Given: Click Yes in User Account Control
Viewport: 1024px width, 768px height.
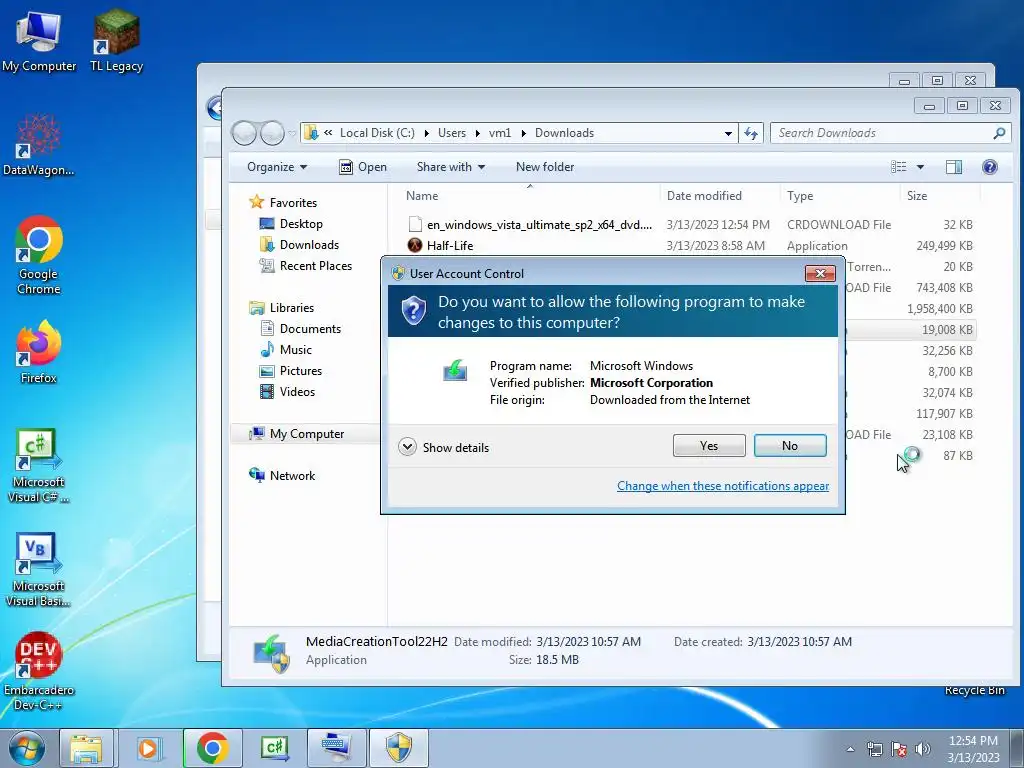Looking at the screenshot, I should coord(709,446).
